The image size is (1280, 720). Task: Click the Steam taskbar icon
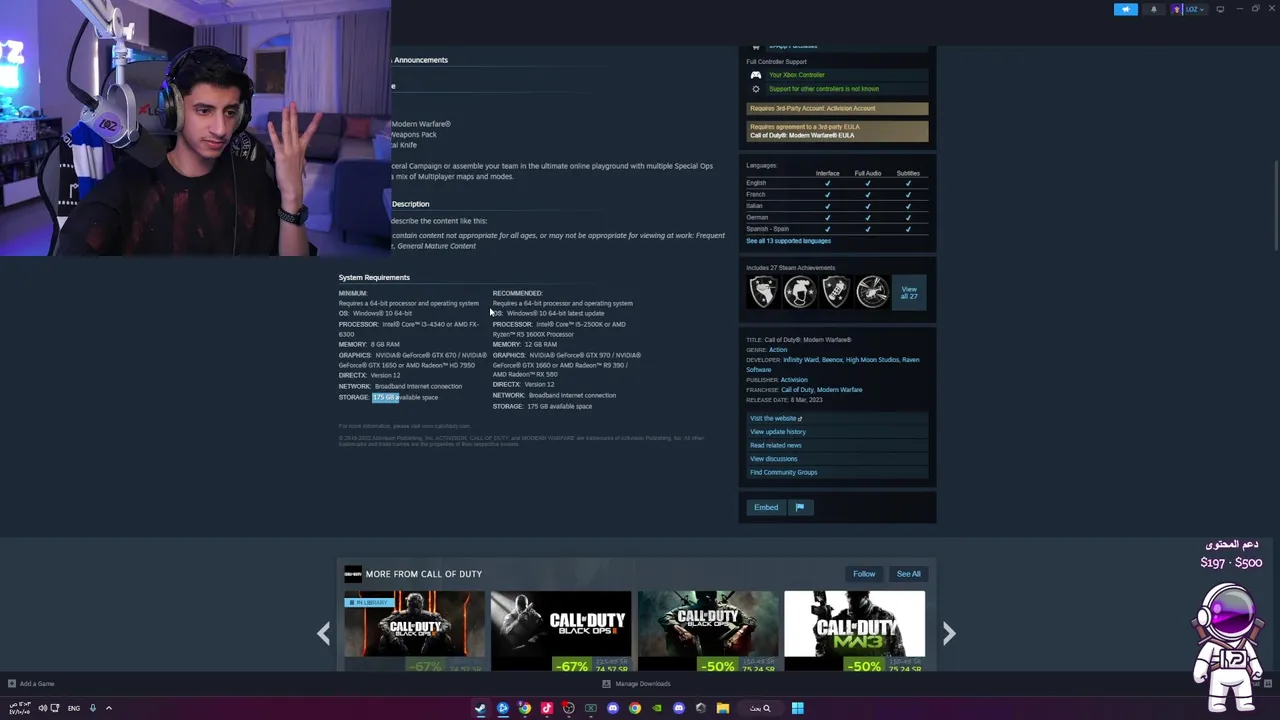click(x=481, y=708)
